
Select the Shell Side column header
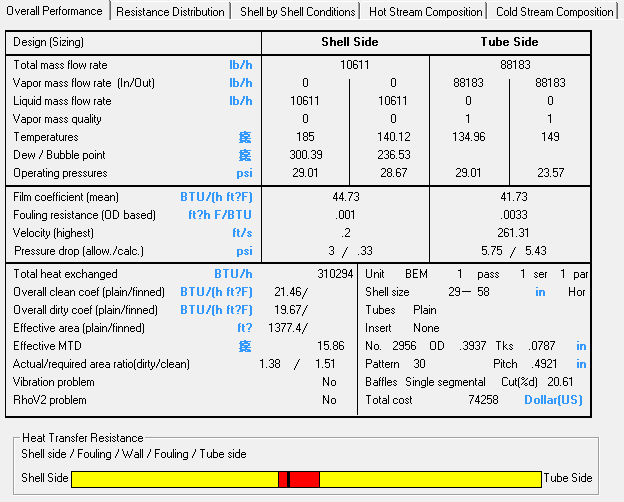pyautogui.click(x=350, y=42)
